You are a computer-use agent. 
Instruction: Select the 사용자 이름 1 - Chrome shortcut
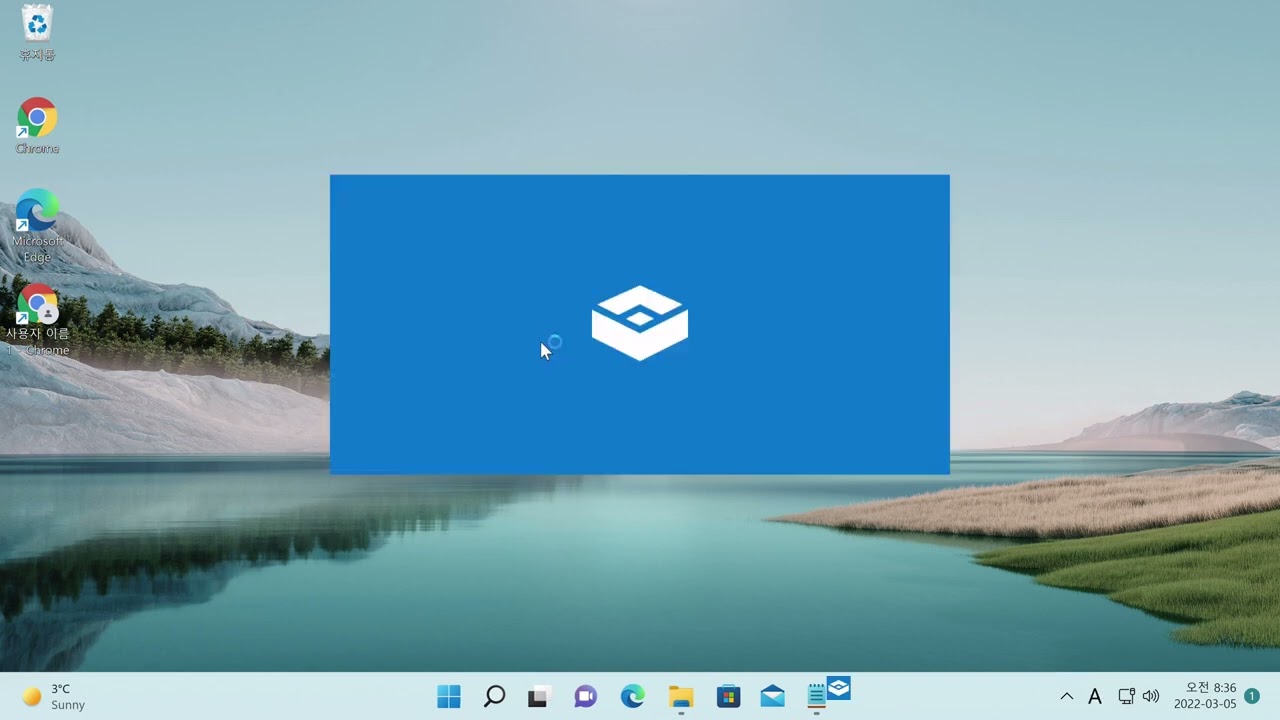point(38,320)
